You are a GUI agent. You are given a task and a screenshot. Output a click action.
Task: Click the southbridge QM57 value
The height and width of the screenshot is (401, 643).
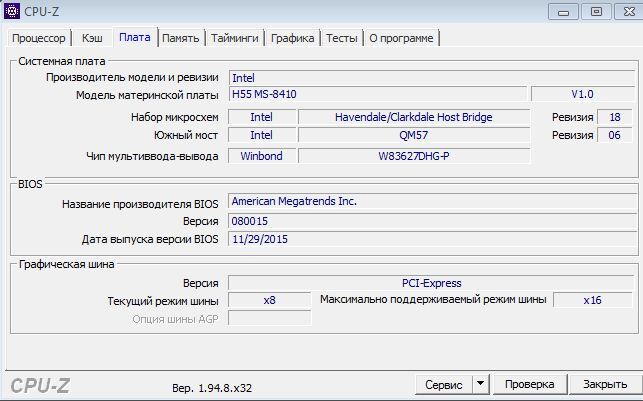(x=414, y=135)
